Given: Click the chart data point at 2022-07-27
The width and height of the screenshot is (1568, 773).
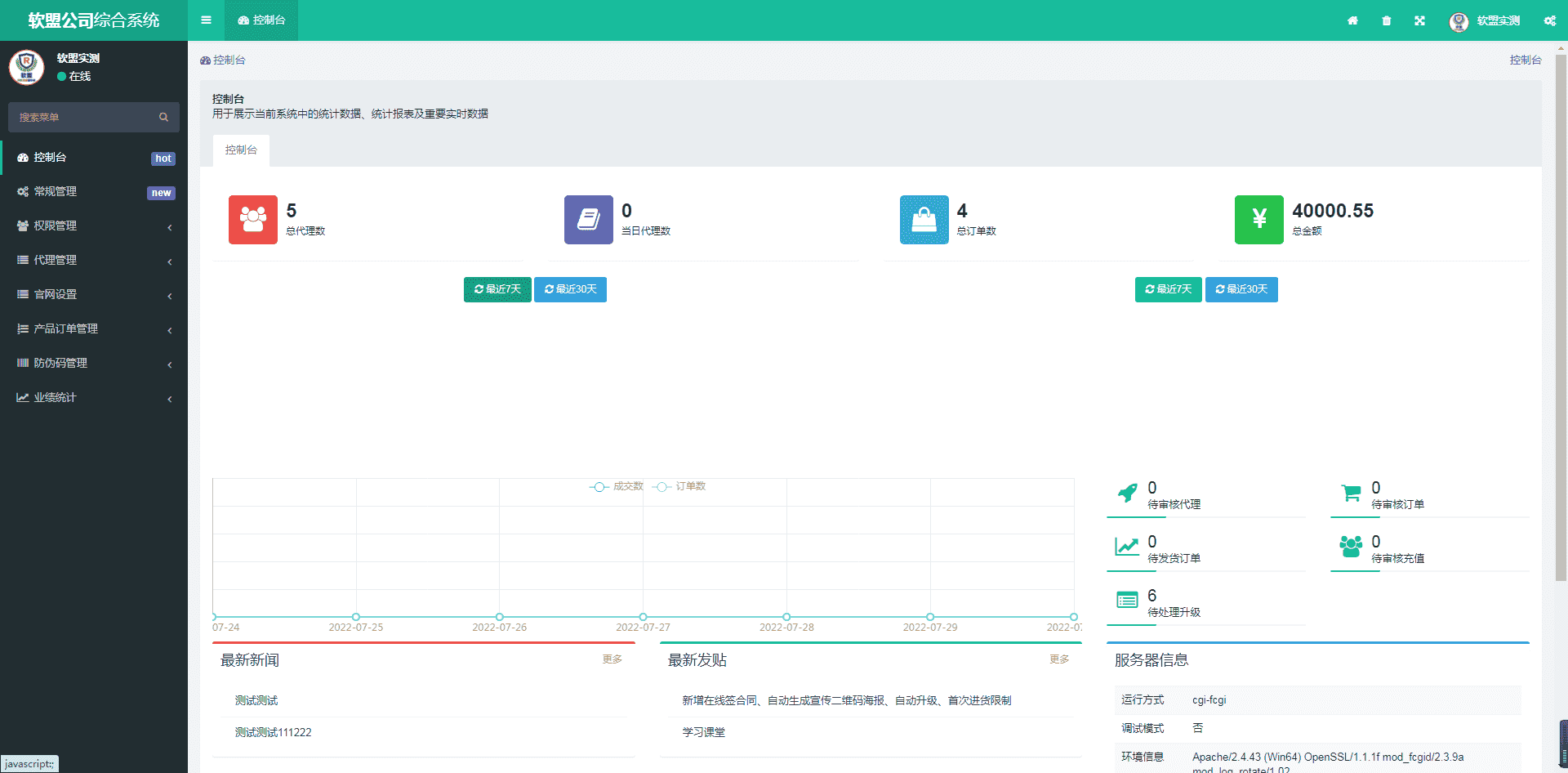Looking at the screenshot, I should pos(643,617).
